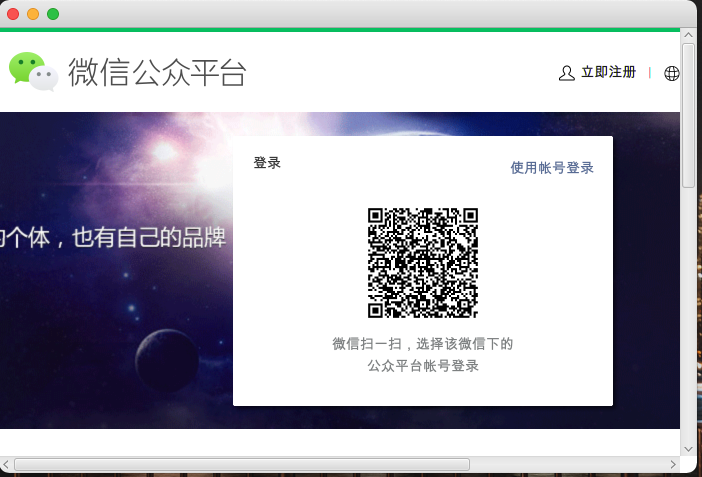Screen dimensions: 702x477
Task: Click the horizontal scrollbar thumb
Action: click(242, 464)
